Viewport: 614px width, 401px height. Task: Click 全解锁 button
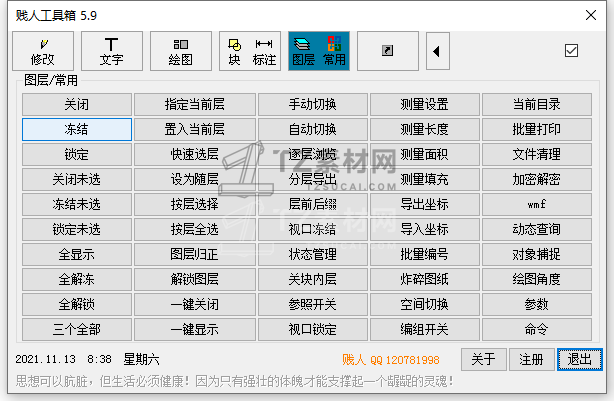[x=77, y=305]
